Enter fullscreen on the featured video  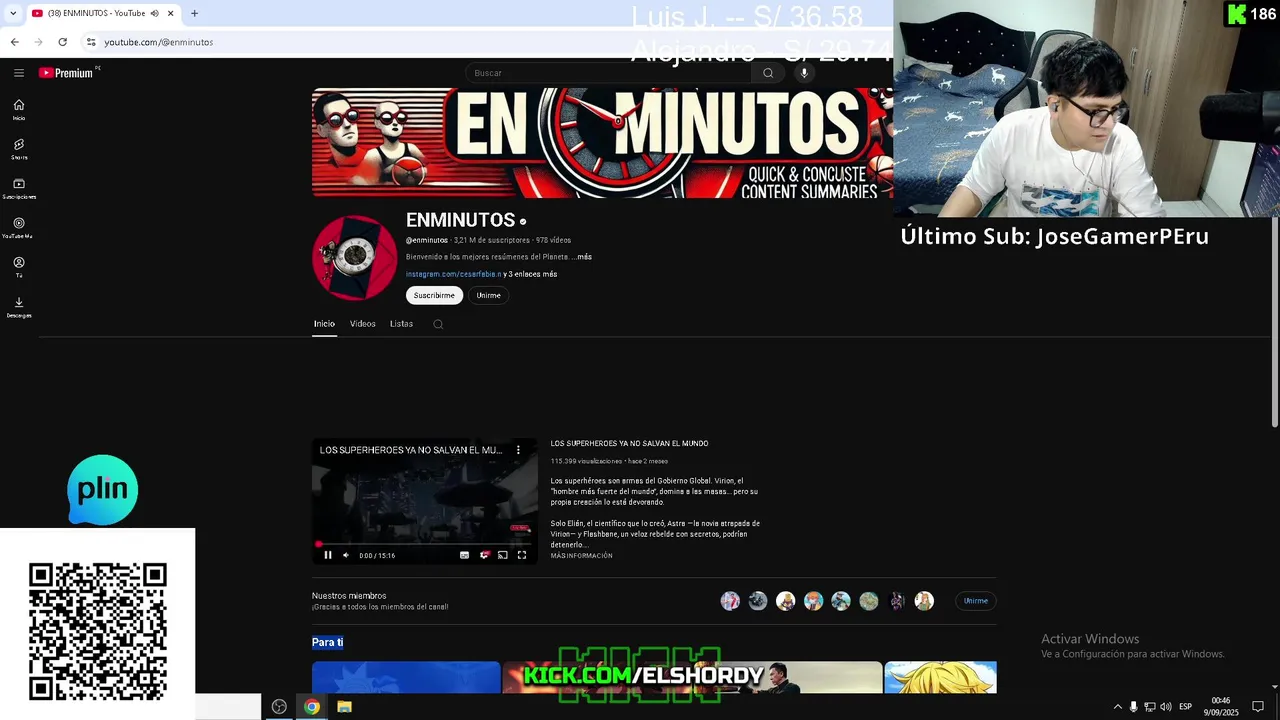[x=522, y=555]
